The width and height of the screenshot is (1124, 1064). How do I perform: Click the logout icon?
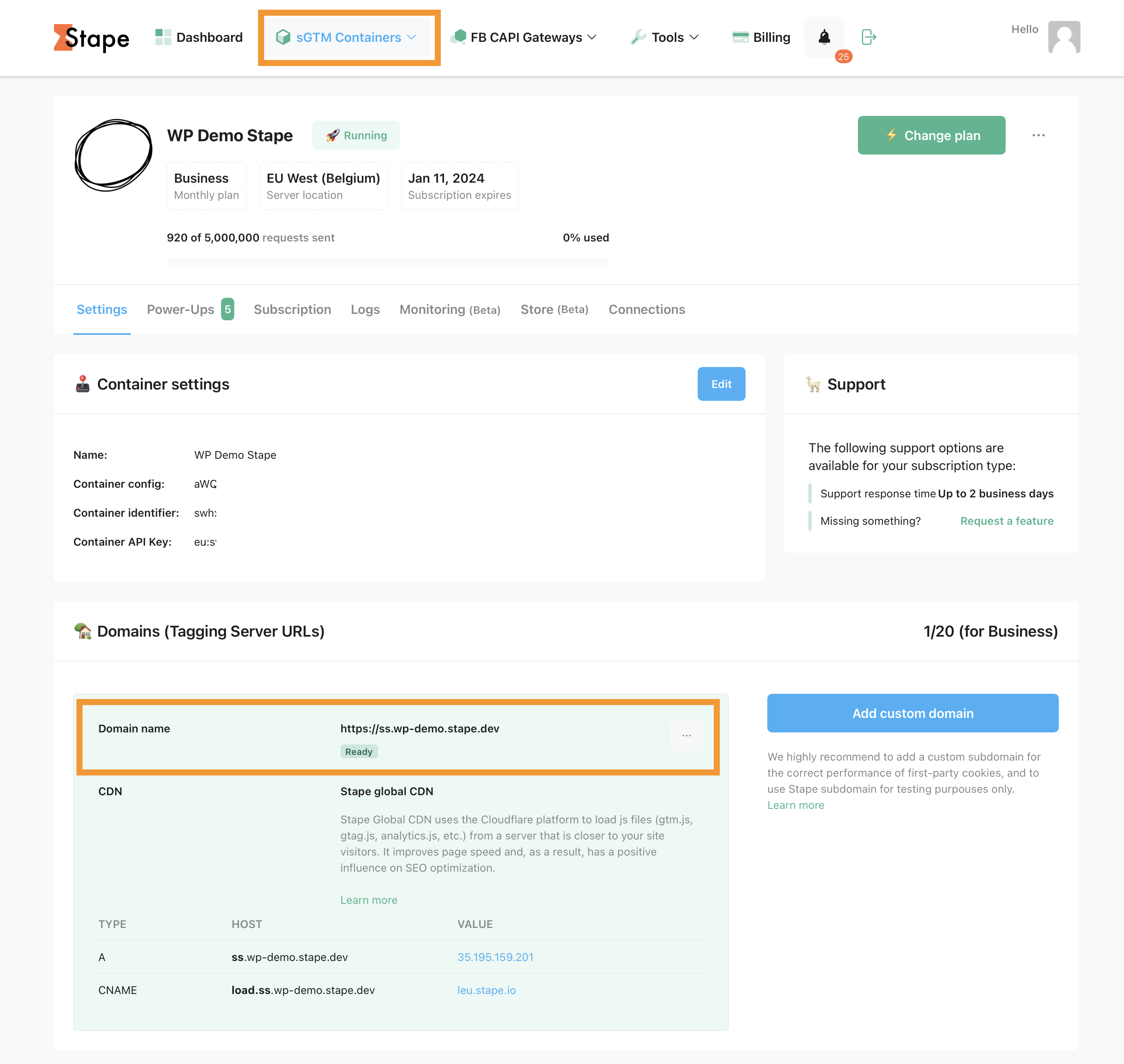(869, 37)
